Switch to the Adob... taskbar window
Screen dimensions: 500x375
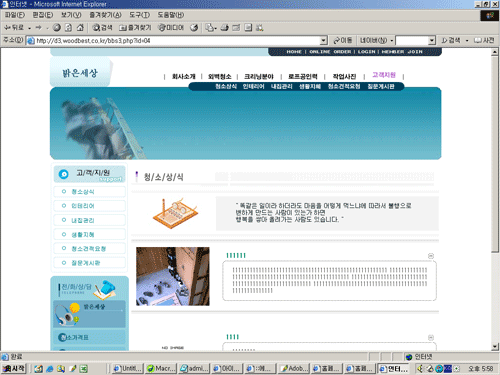point(294,369)
